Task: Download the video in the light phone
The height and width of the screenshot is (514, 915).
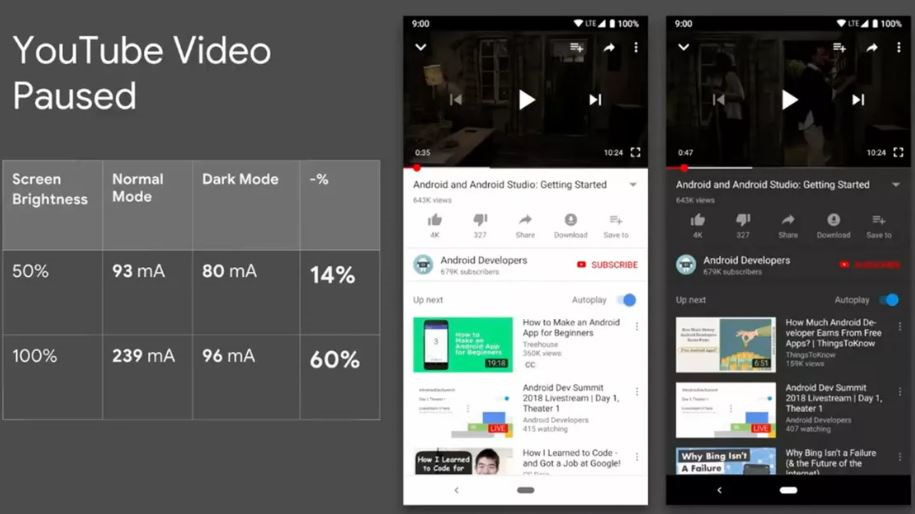Action: pyautogui.click(x=571, y=225)
